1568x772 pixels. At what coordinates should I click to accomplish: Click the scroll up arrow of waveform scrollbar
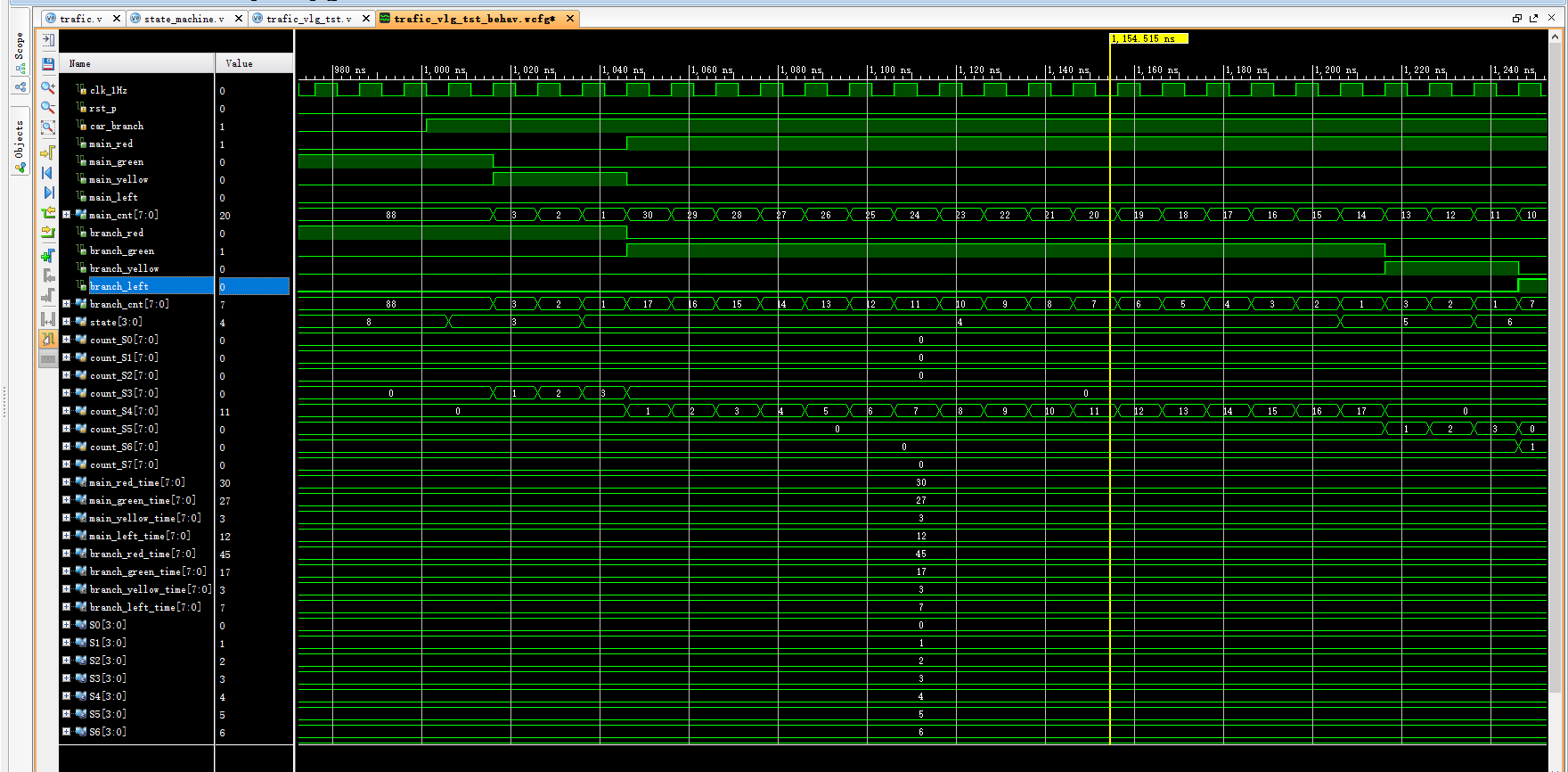point(1556,37)
